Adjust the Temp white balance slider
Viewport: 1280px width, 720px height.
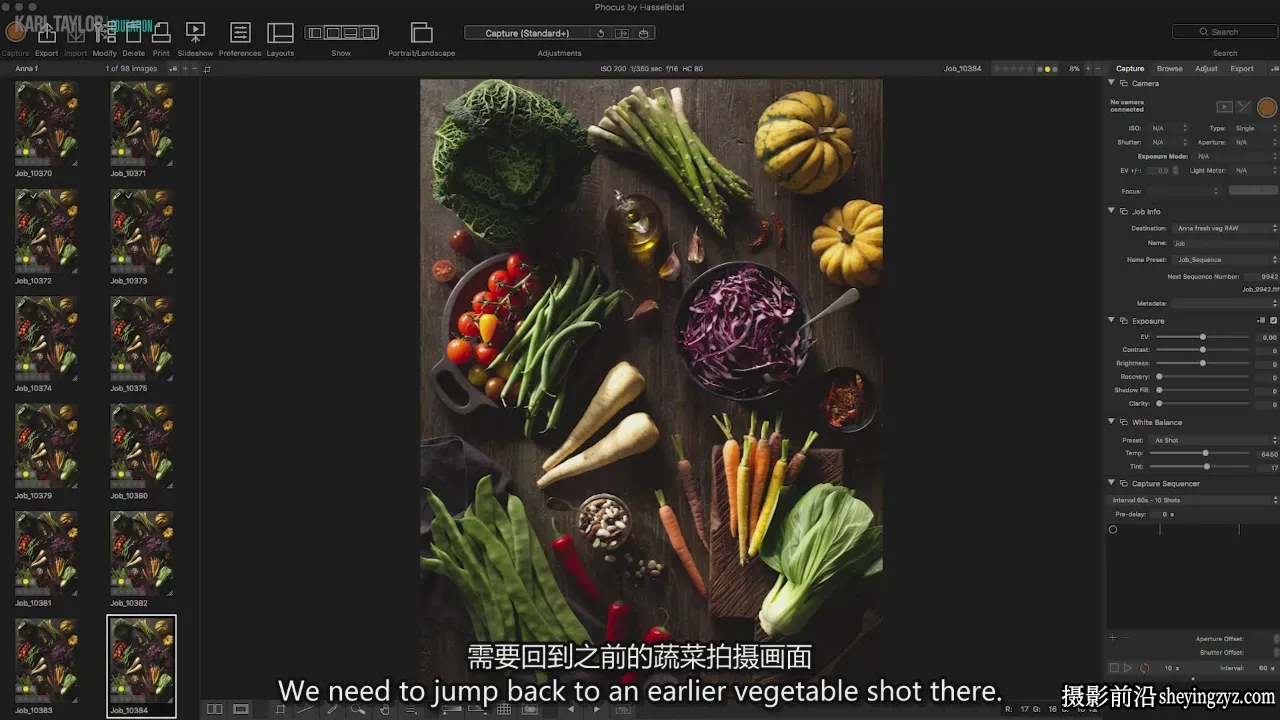pos(1202,453)
